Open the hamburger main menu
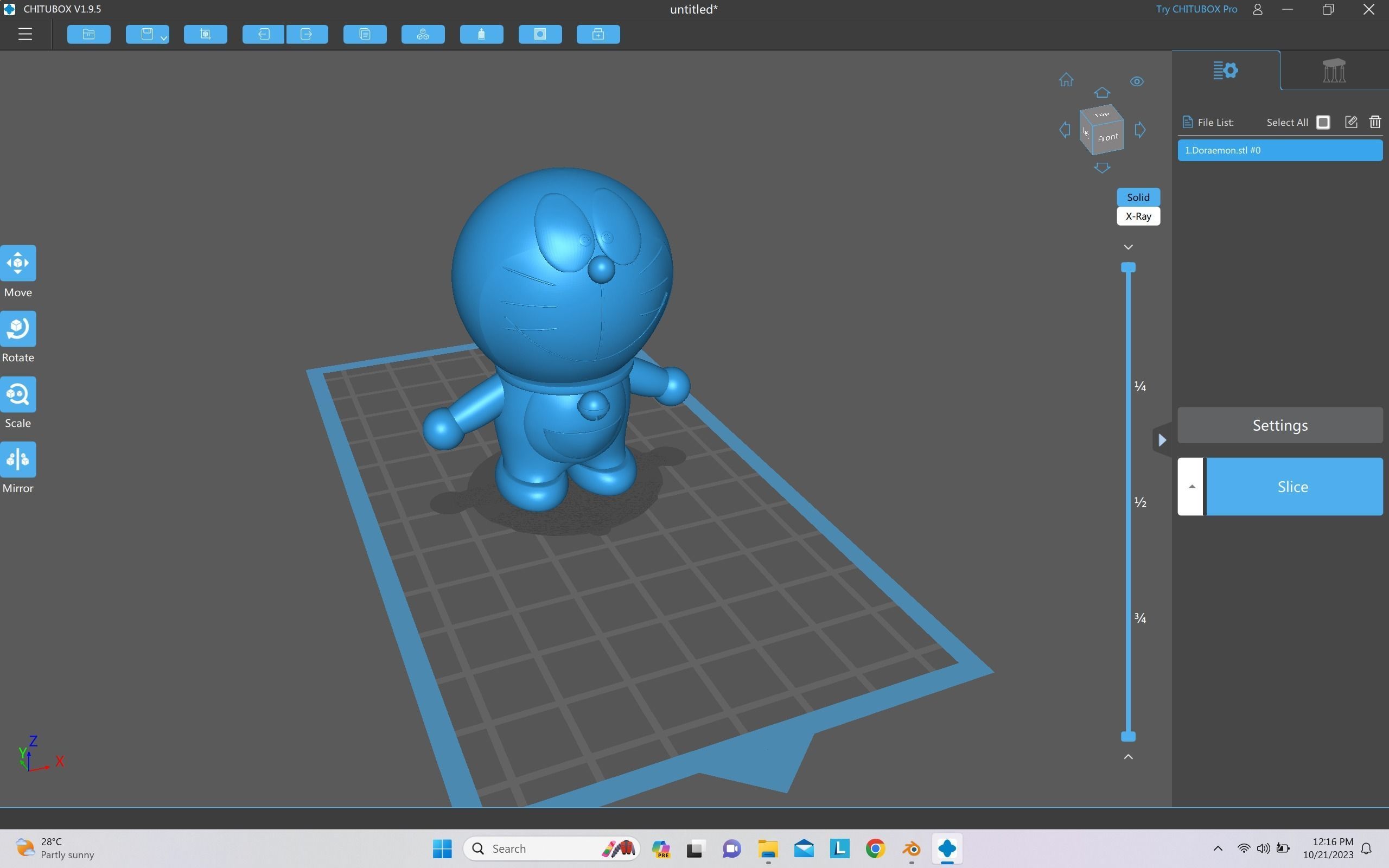This screenshot has height=868, width=1389. point(24,34)
